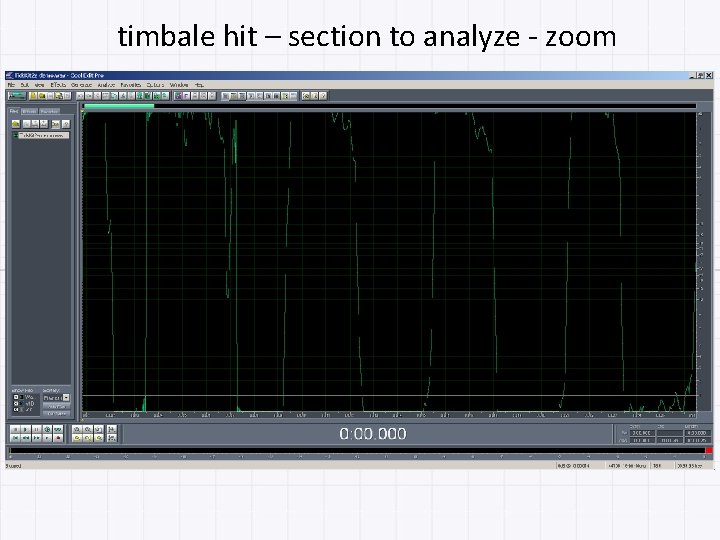Switch to the Effects tab in the left panel
720x540 pixels.
[x=29, y=112]
